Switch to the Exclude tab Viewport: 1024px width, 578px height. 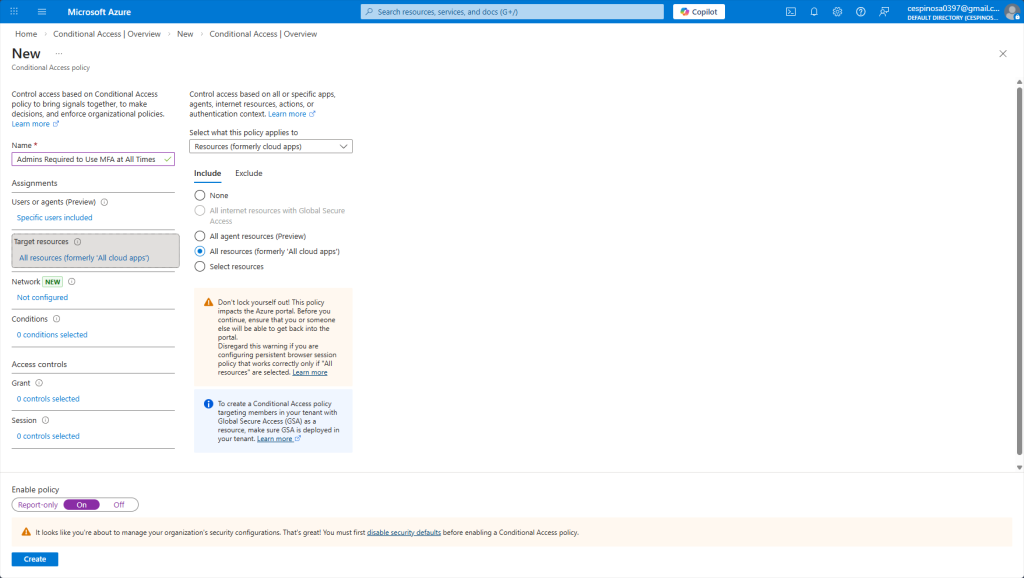pyautogui.click(x=248, y=174)
